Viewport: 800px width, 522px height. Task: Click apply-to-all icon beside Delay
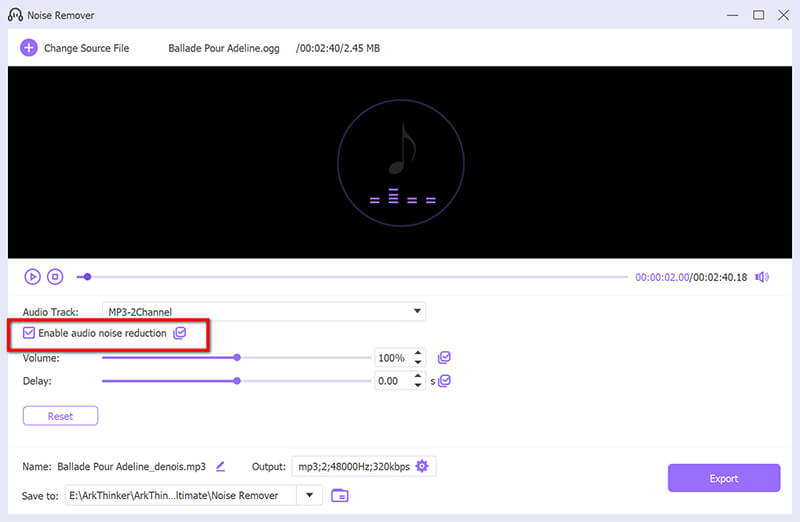445,381
